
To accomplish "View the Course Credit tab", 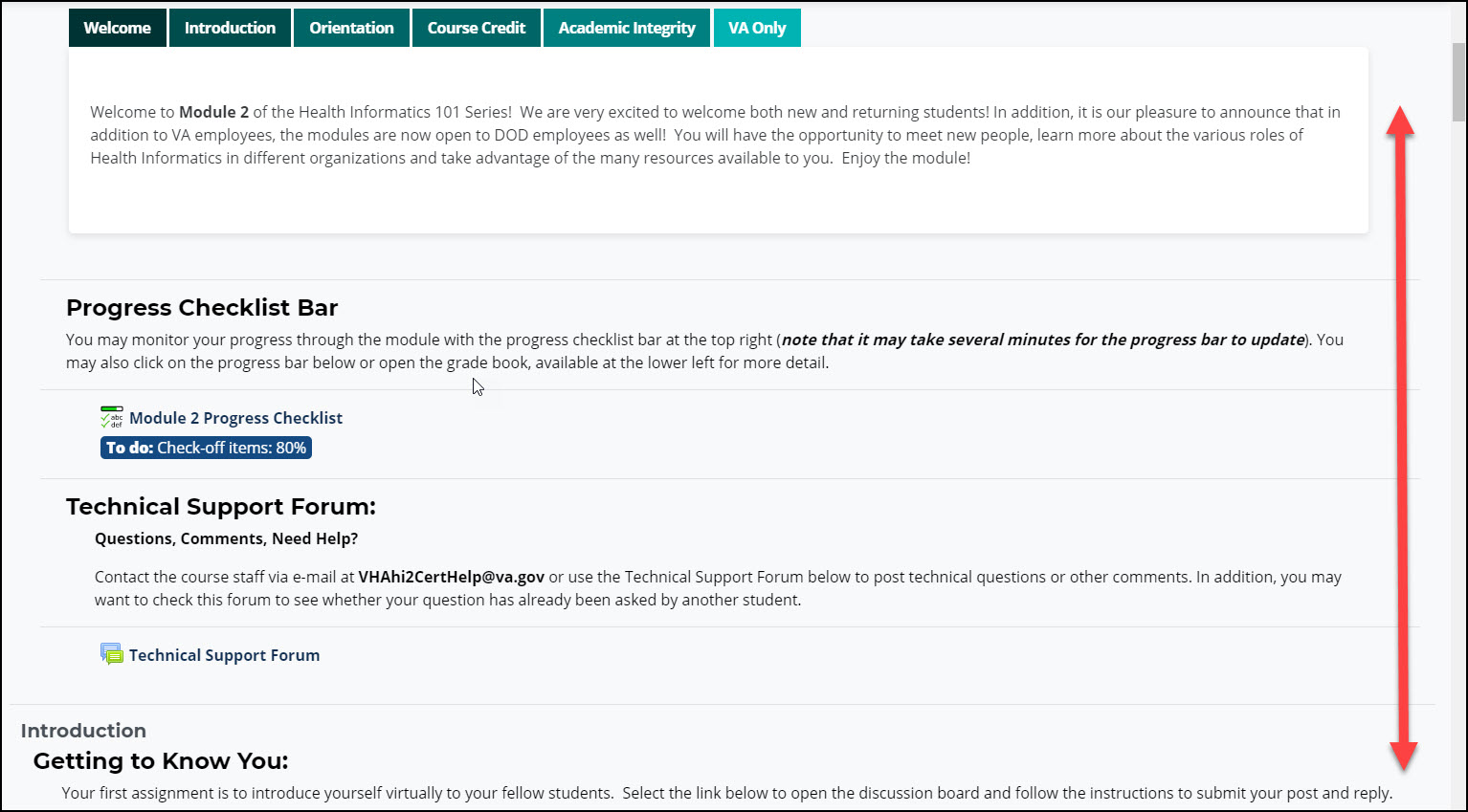I will 477,28.
